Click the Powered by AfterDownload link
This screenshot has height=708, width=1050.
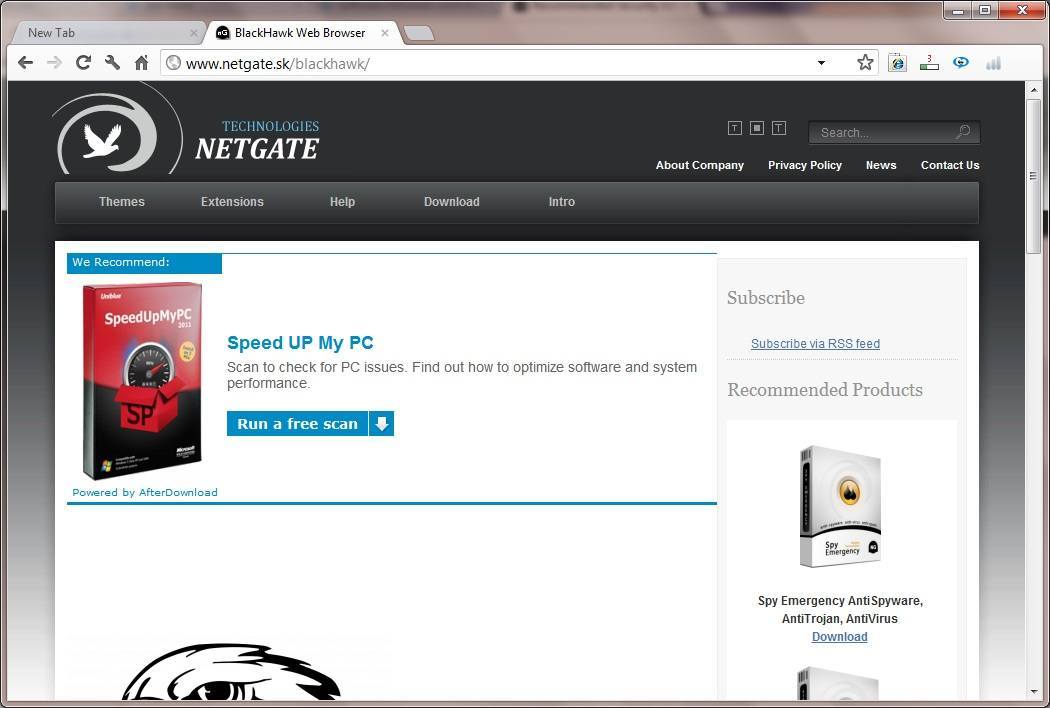pos(145,492)
